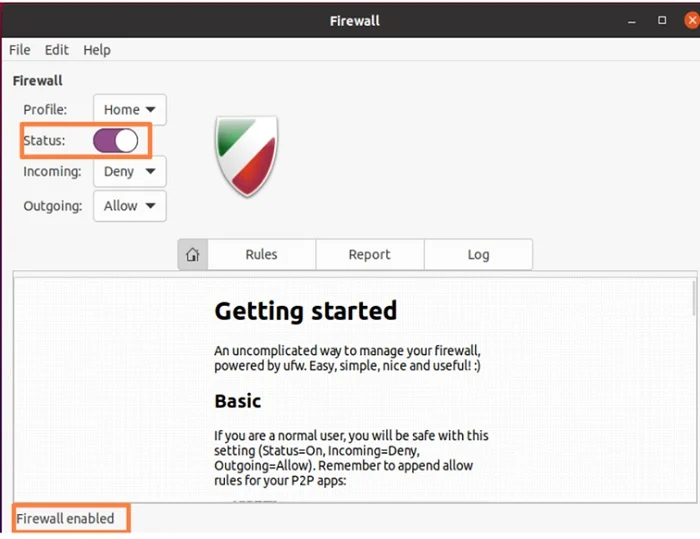Click the 'Profile:' label
700x539 pixels.
point(45,109)
